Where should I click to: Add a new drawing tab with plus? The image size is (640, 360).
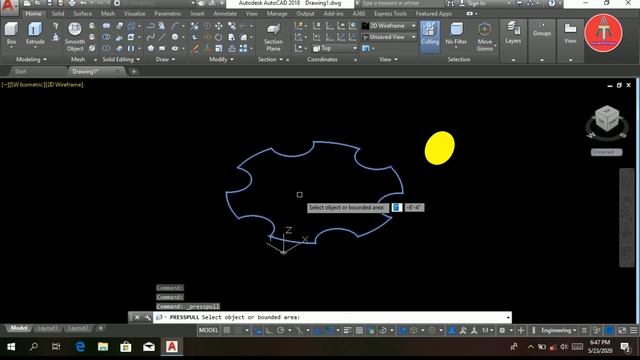tap(133, 72)
